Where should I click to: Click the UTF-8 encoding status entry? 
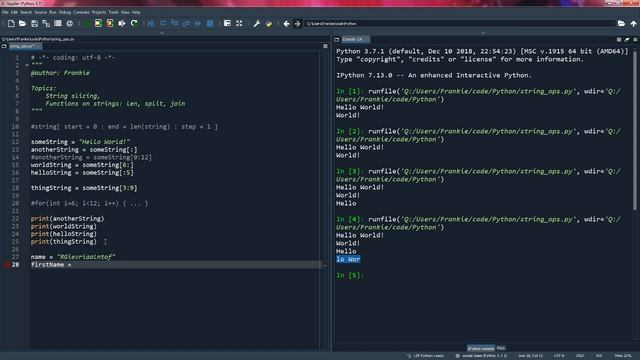pyautogui.click(x=559, y=356)
